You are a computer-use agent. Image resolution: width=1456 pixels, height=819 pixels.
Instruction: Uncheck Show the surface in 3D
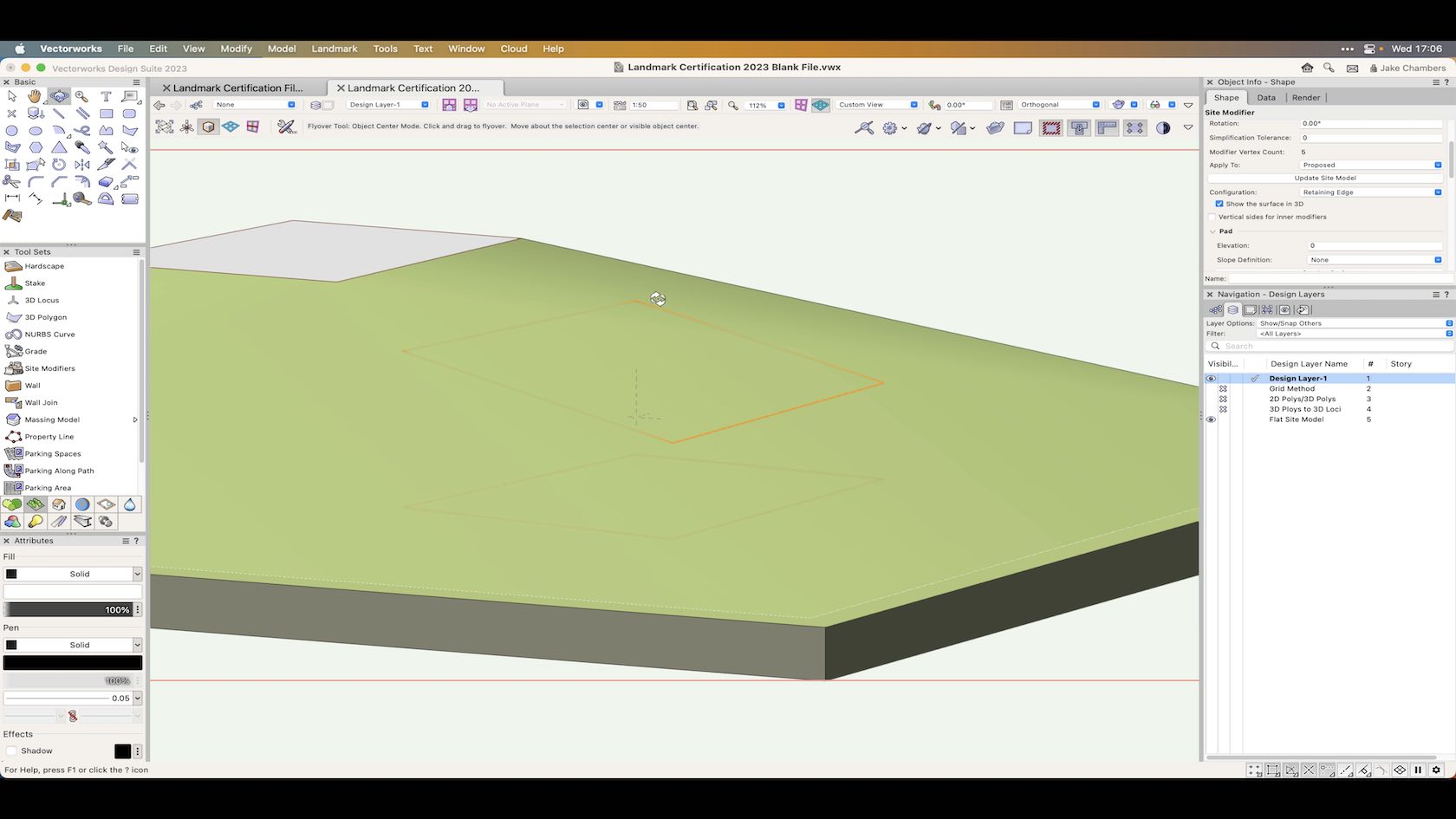[1219, 204]
